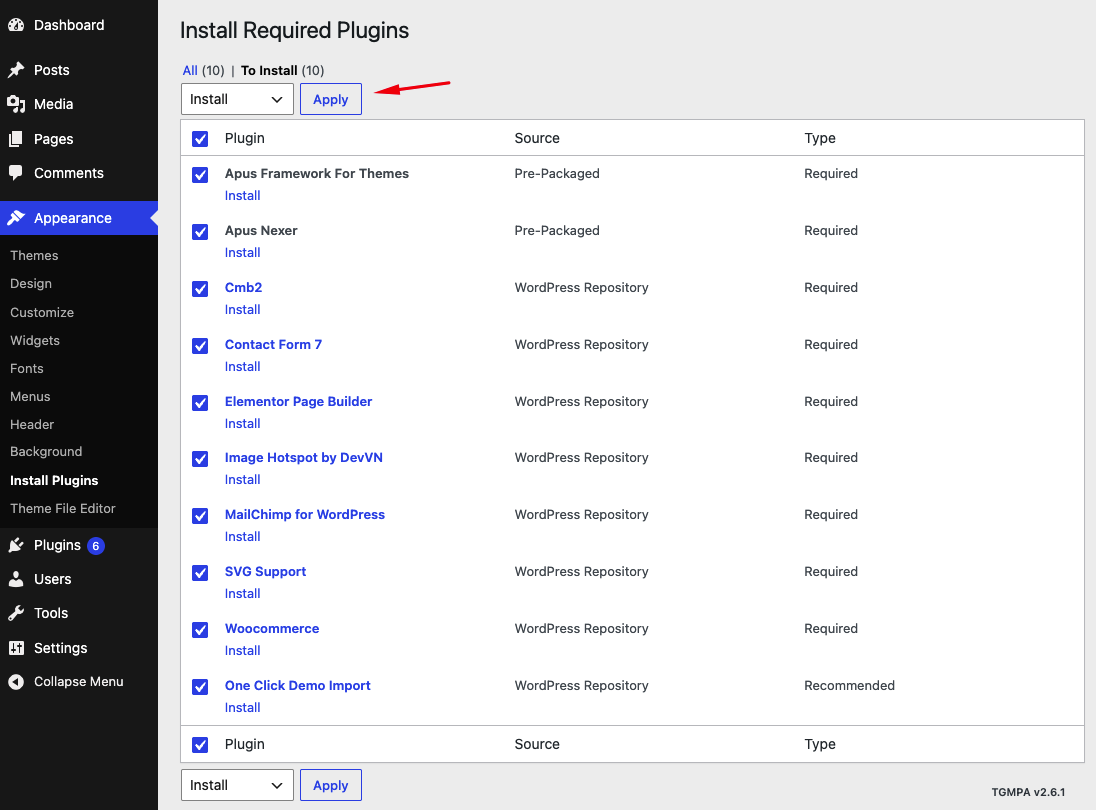Image resolution: width=1096 pixels, height=810 pixels.
Task: Open Fonts submenu item
Action: [x=27, y=368]
